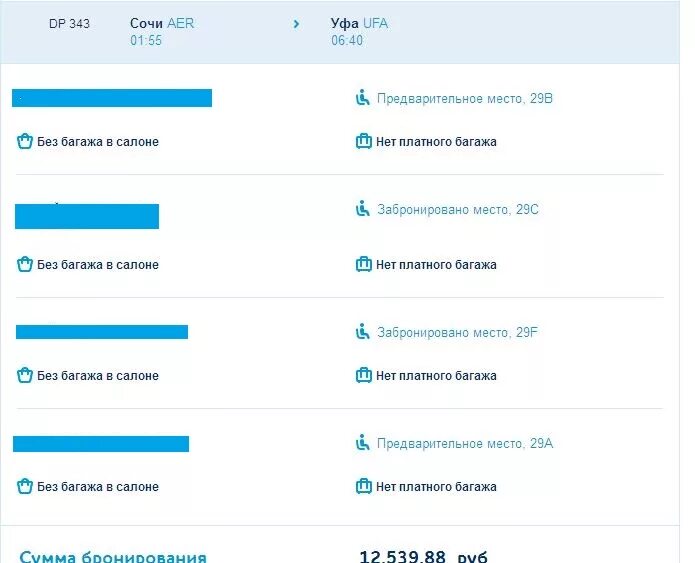Image resolution: width=695 pixels, height=563 pixels.
Task: Click 'Без багажа в салоне' for seat 29A passenger
Action: tap(98, 487)
